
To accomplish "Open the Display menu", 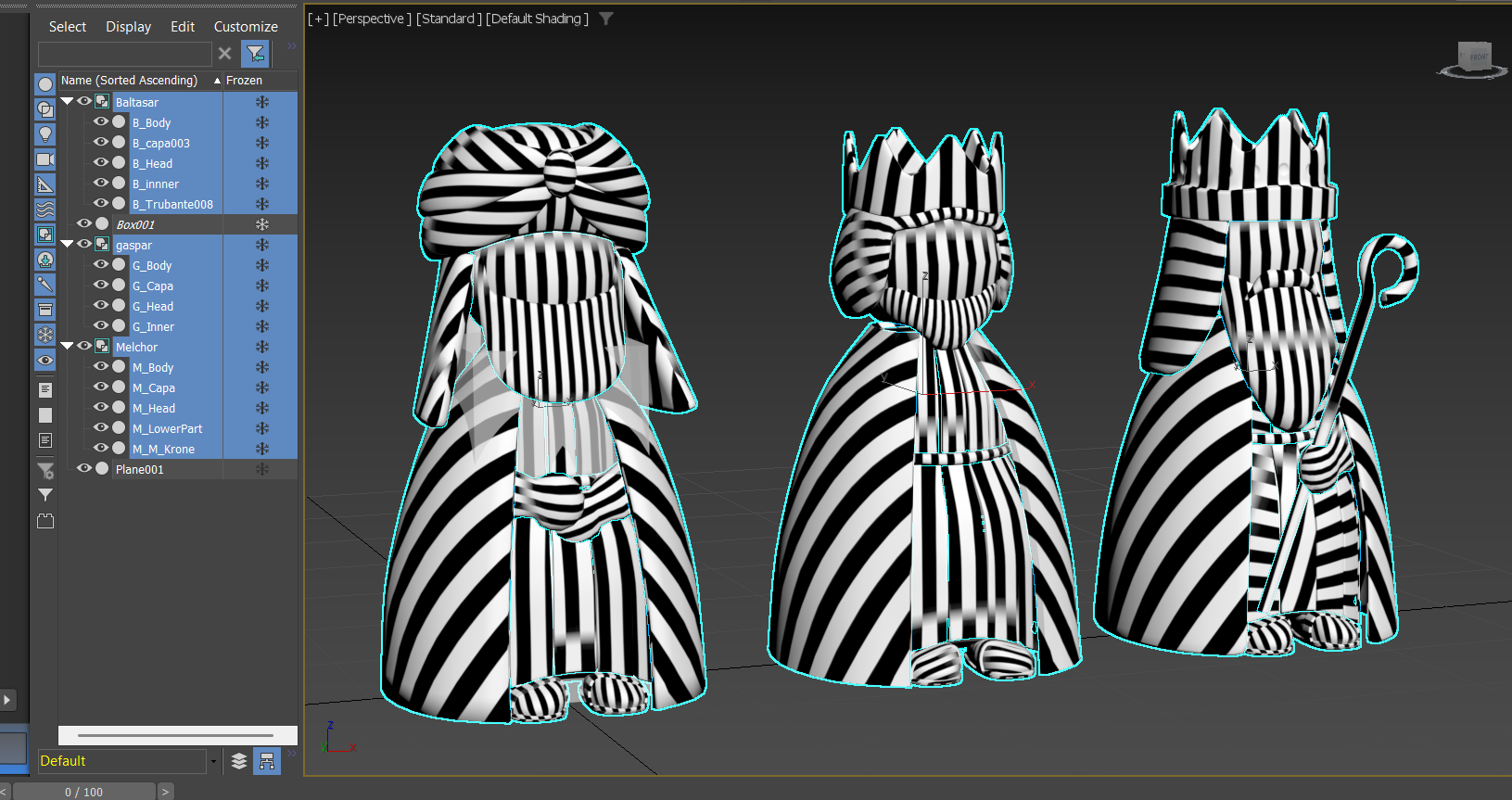I will pos(128,27).
